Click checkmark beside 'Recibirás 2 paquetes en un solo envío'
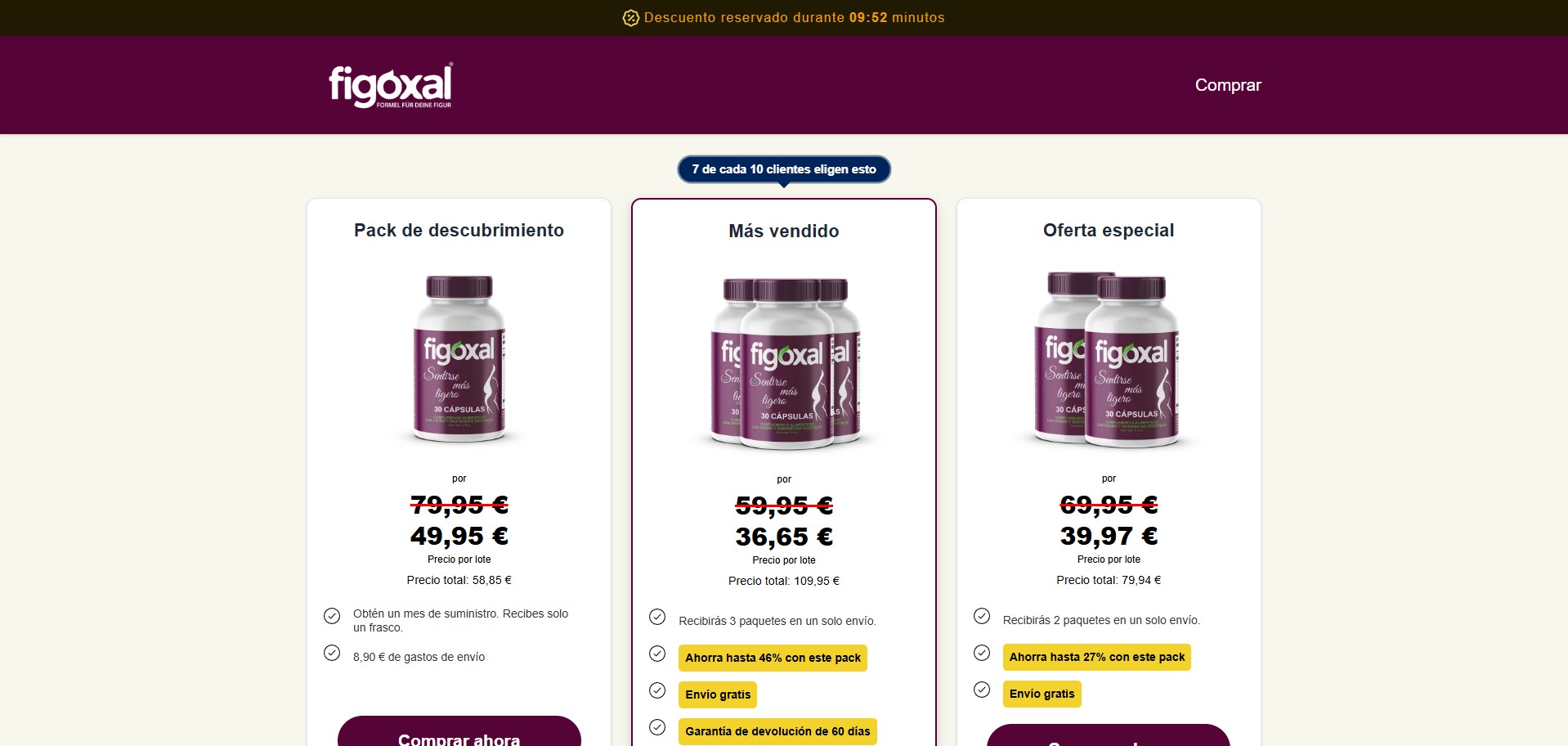 pos(982,616)
